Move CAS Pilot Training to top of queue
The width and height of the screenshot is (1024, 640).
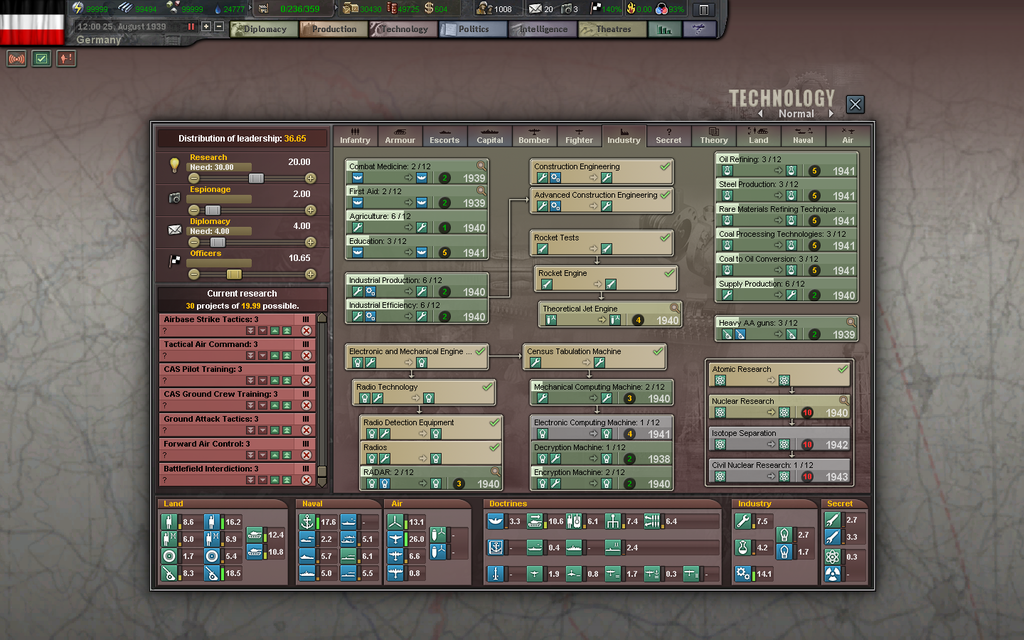pos(287,381)
